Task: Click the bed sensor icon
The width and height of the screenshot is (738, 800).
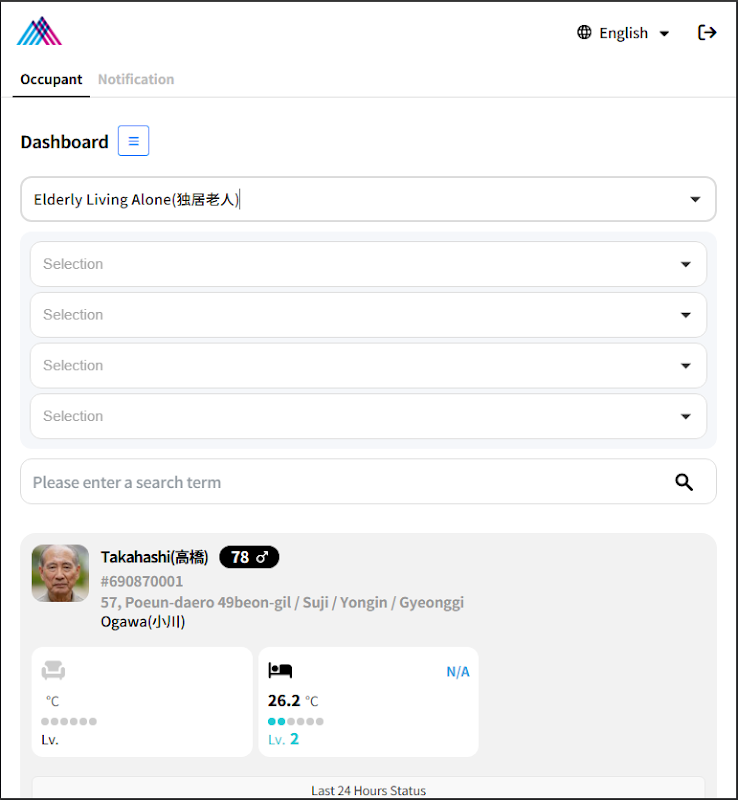Action: pyautogui.click(x=280, y=671)
